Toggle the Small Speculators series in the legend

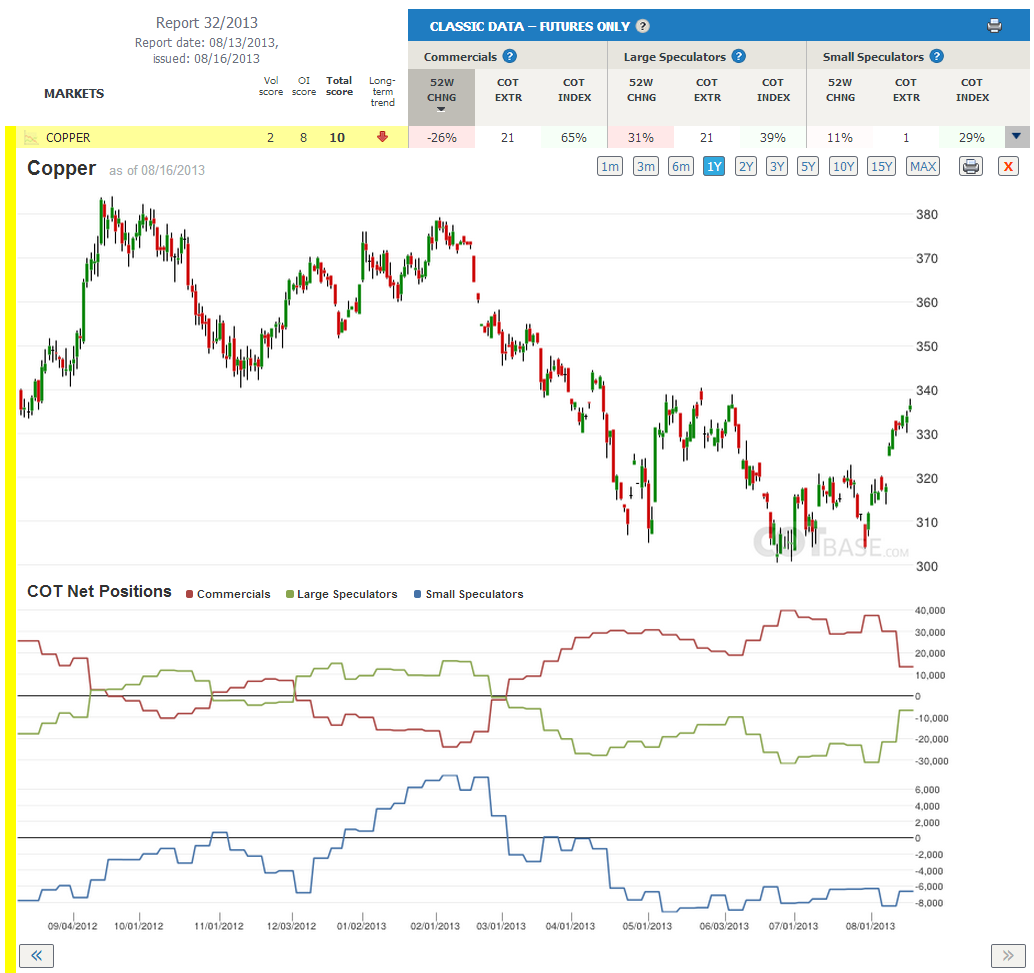469,594
